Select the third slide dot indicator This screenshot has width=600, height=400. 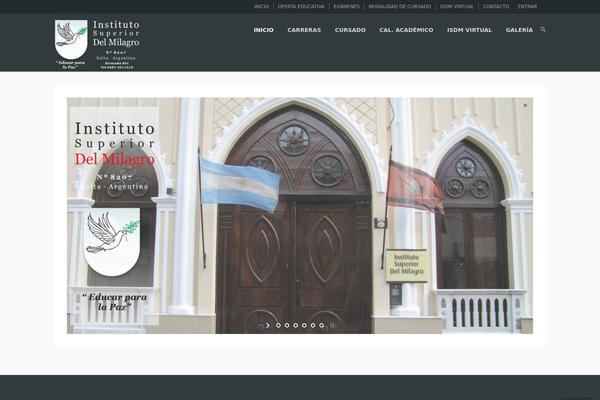(295, 325)
